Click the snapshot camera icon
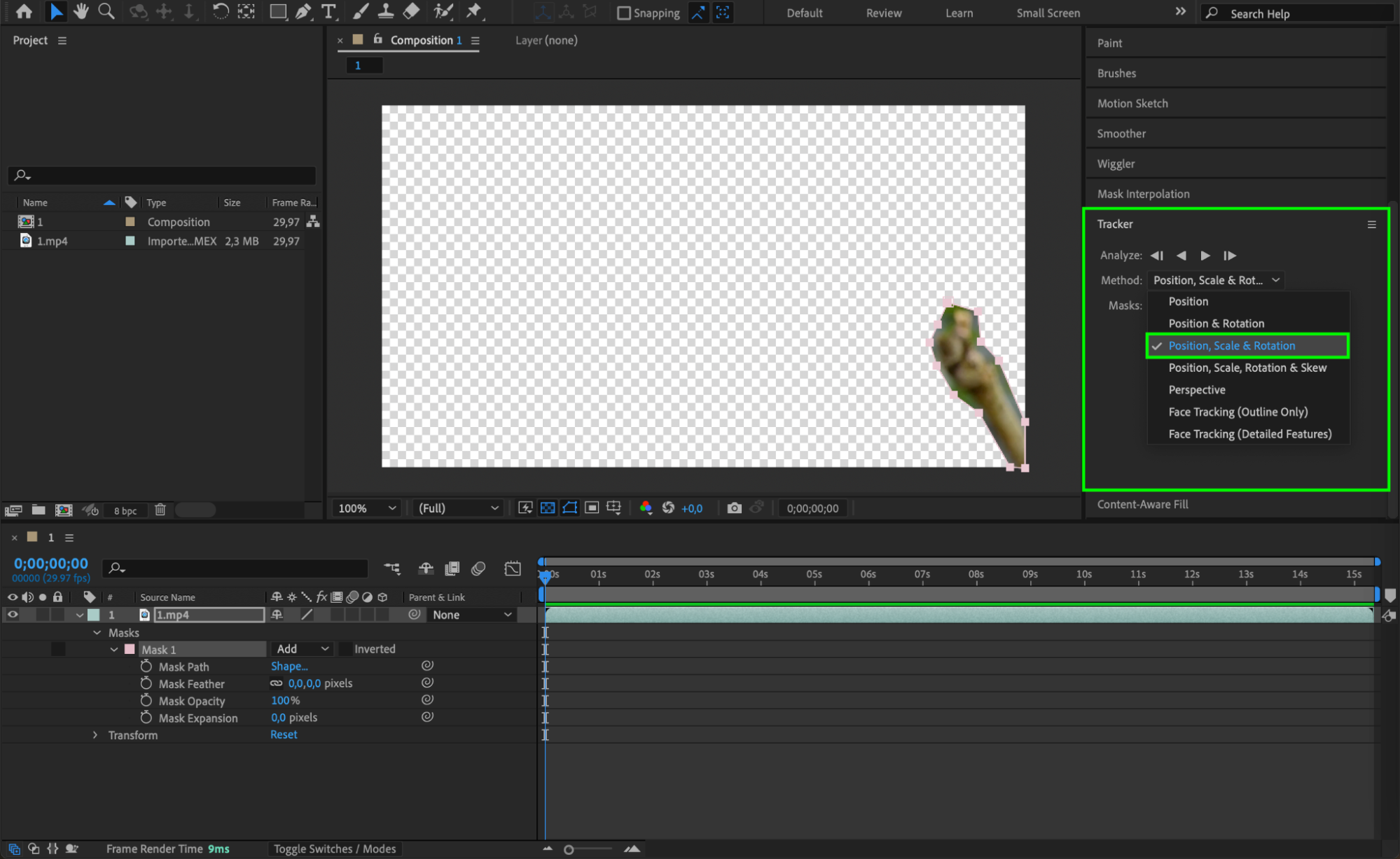Viewport: 1400px width, 859px height. pyautogui.click(x=733, y=508)
